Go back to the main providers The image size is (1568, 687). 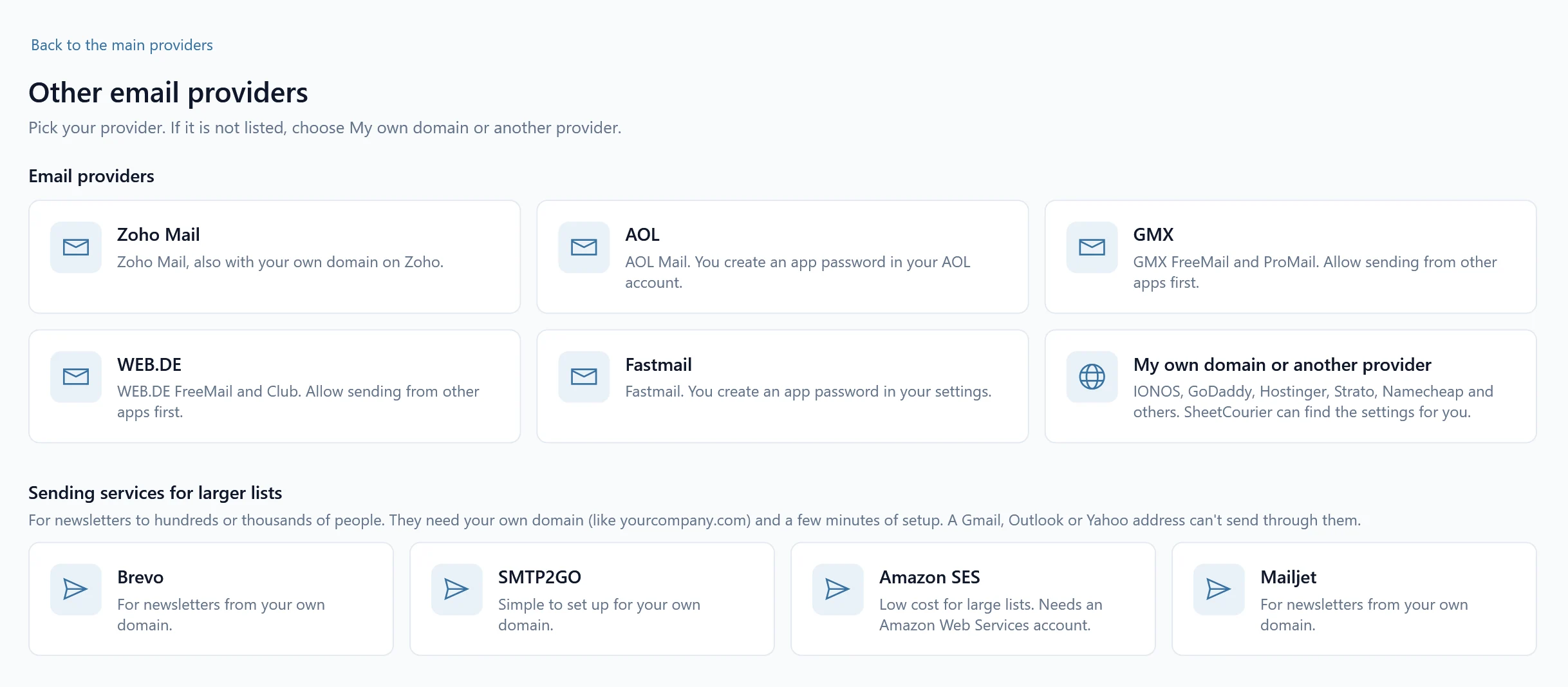tap(122, 45)
